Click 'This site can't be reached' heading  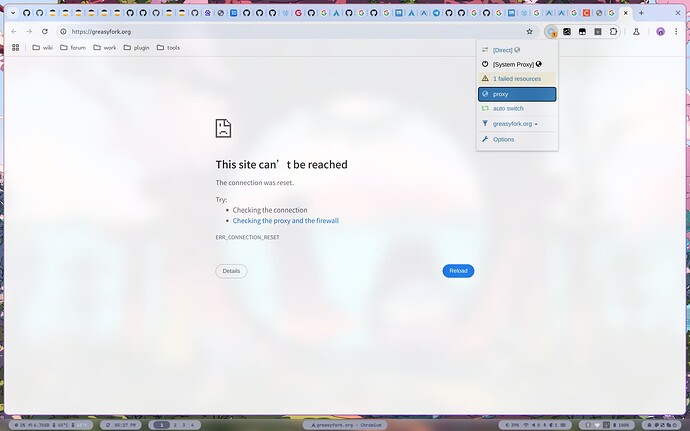pos(282,165)
